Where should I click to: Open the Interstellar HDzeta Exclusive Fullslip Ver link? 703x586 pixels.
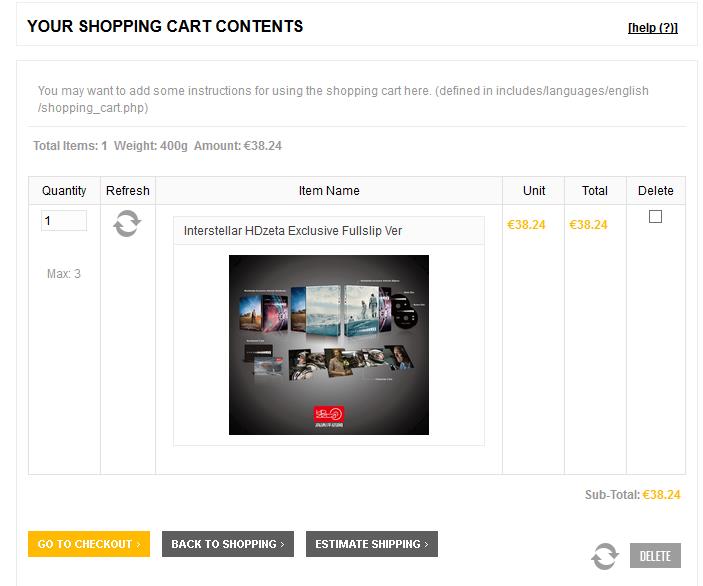tap(293, 230)
